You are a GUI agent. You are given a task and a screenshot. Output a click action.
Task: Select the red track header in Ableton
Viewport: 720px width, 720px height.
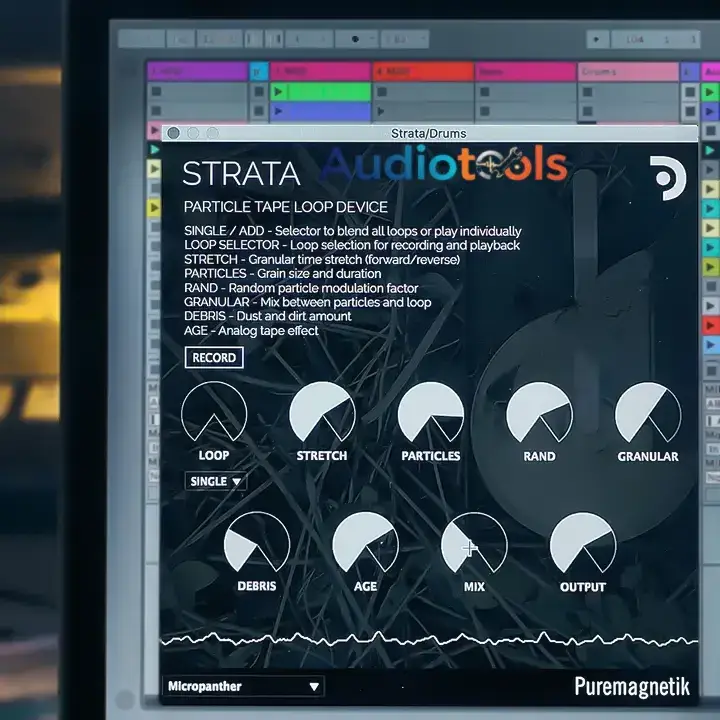(x=423, y=72)
